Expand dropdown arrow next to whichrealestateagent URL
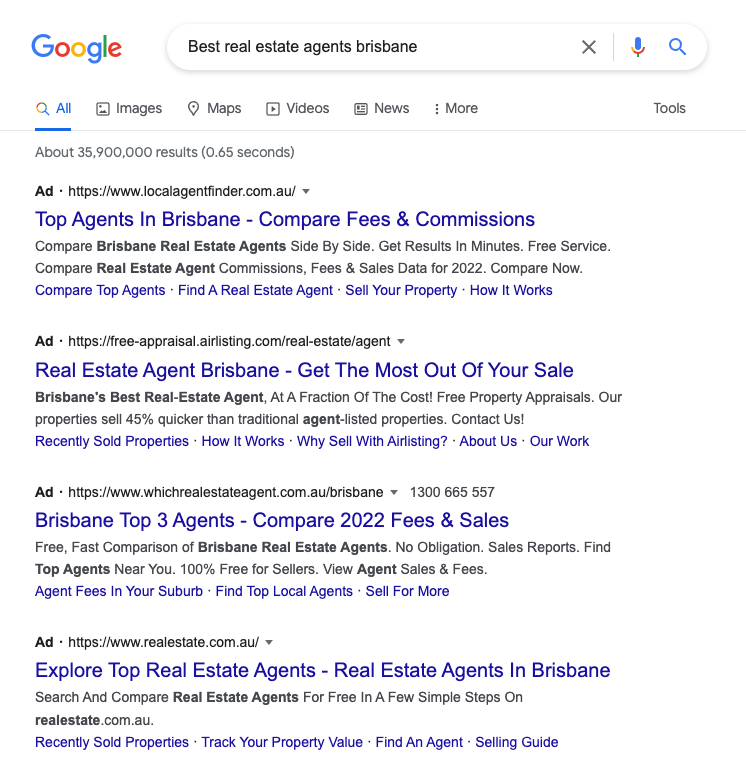The width and height of the screenshot is (746, 766). [394, 492]
